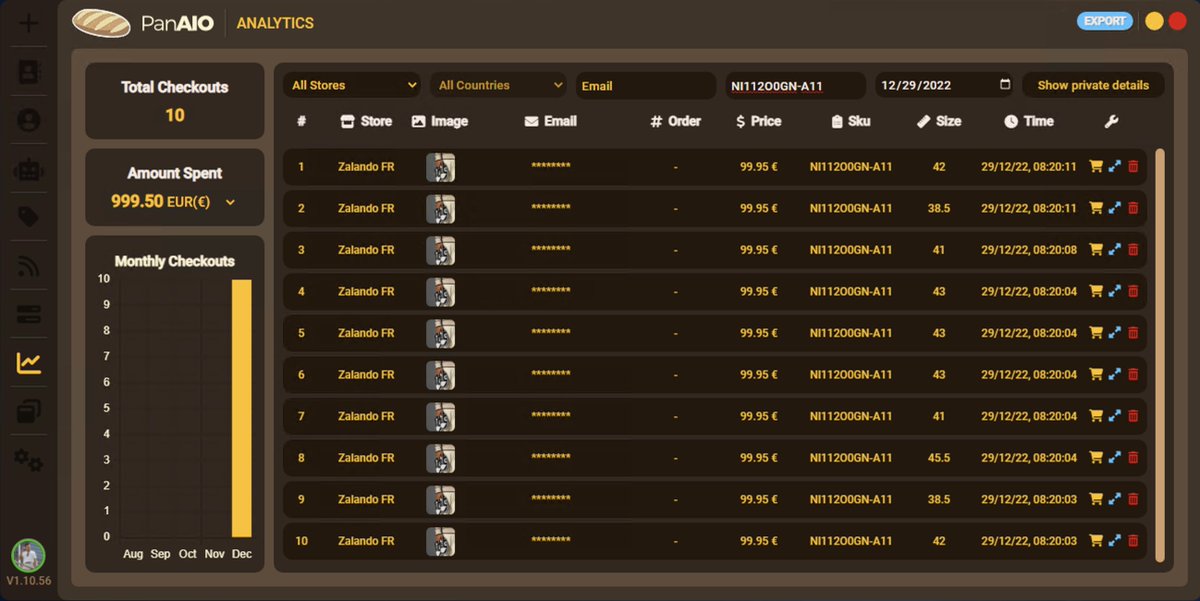1200x601 pixels.
Task: Open the address book sidebar icon
Action: point(29,72)
